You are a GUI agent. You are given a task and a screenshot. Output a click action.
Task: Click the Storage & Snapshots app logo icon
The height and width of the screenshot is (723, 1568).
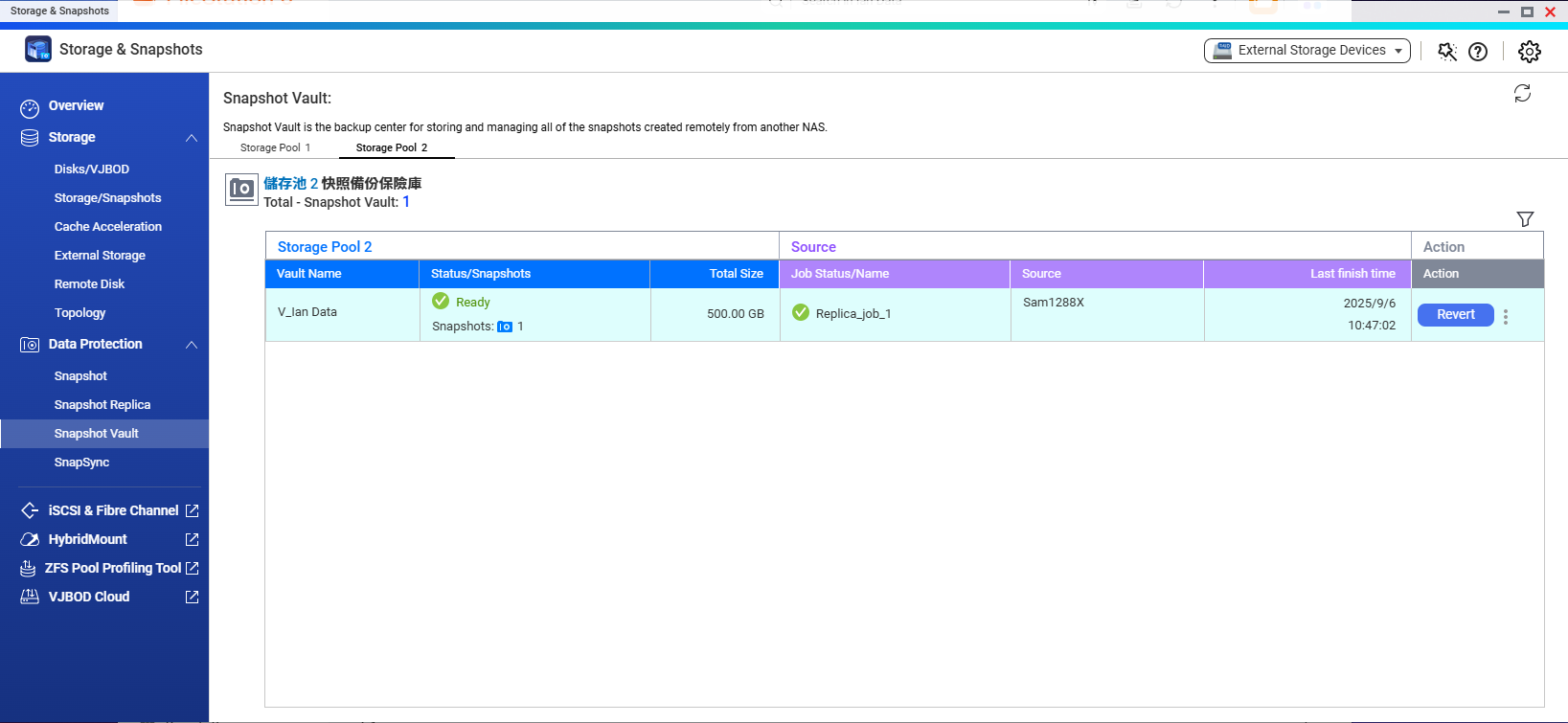(x=38, y=49)
